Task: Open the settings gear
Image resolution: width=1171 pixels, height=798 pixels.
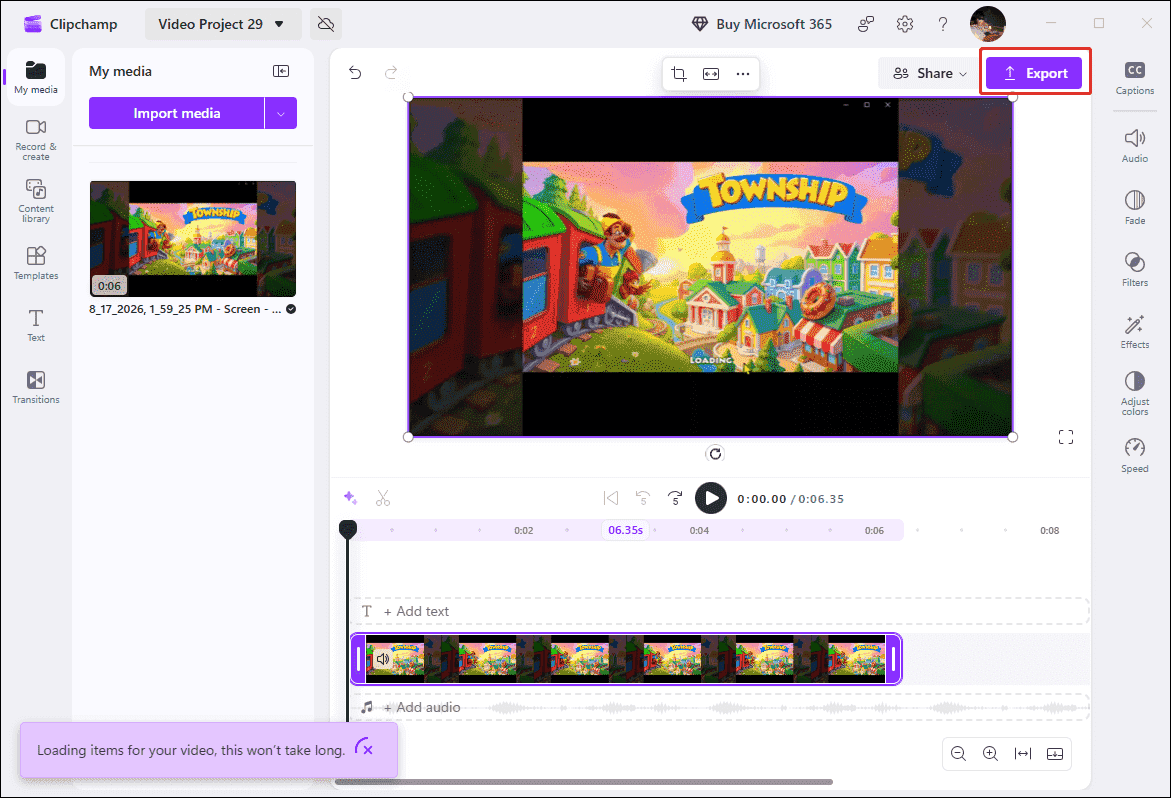Action: tap(904, 24)
